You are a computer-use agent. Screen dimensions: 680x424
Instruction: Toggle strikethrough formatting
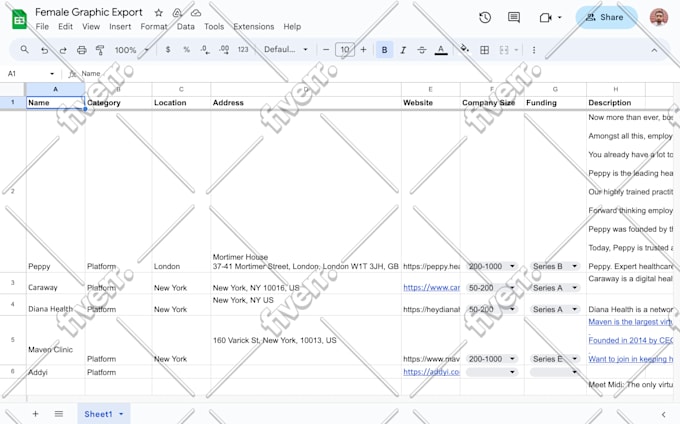click(x=422, y=50)
